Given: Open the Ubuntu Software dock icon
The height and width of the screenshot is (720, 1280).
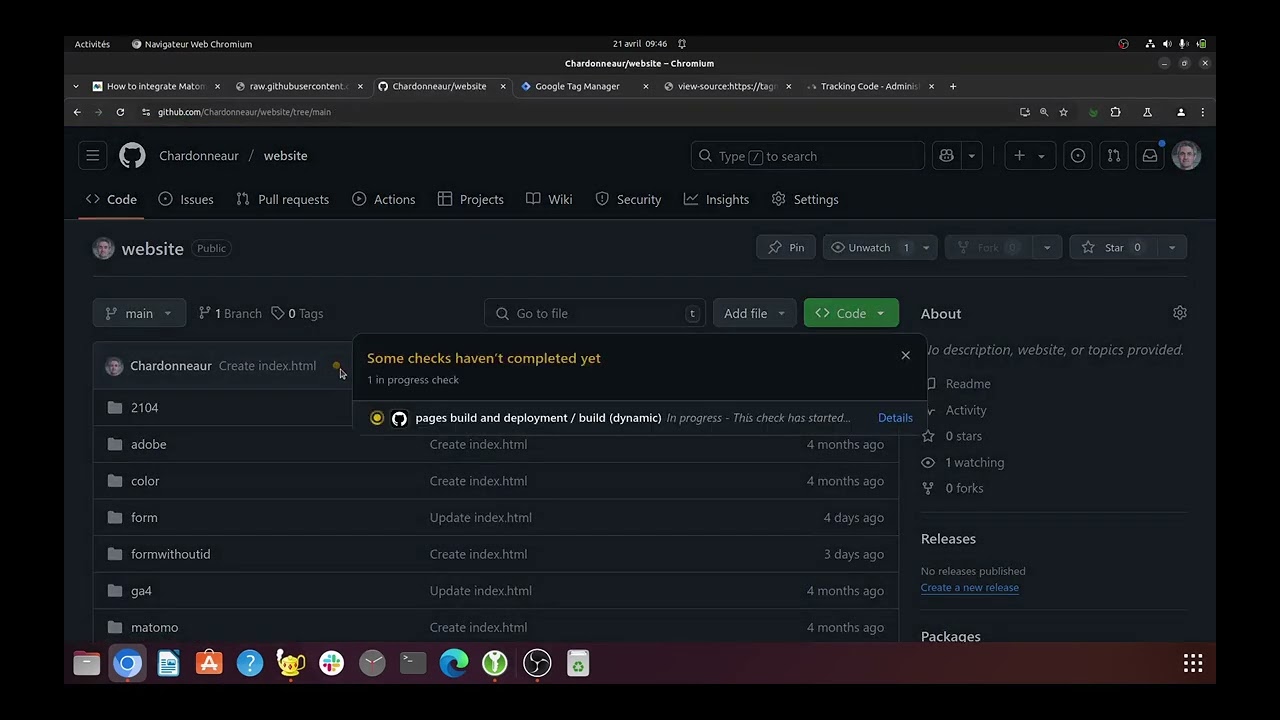Looking at the screenshot, I should pos(209,663).
